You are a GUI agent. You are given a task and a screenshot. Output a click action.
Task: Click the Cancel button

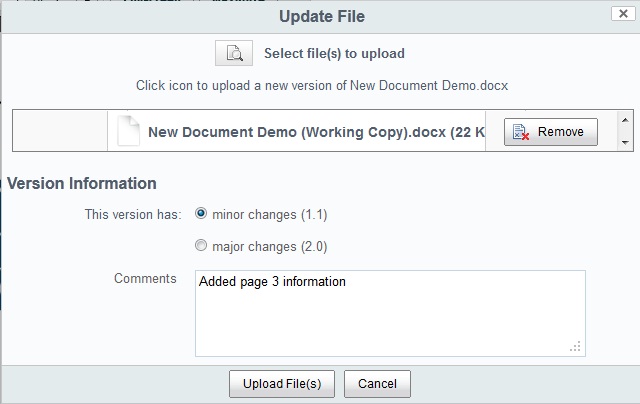(377, 384)
